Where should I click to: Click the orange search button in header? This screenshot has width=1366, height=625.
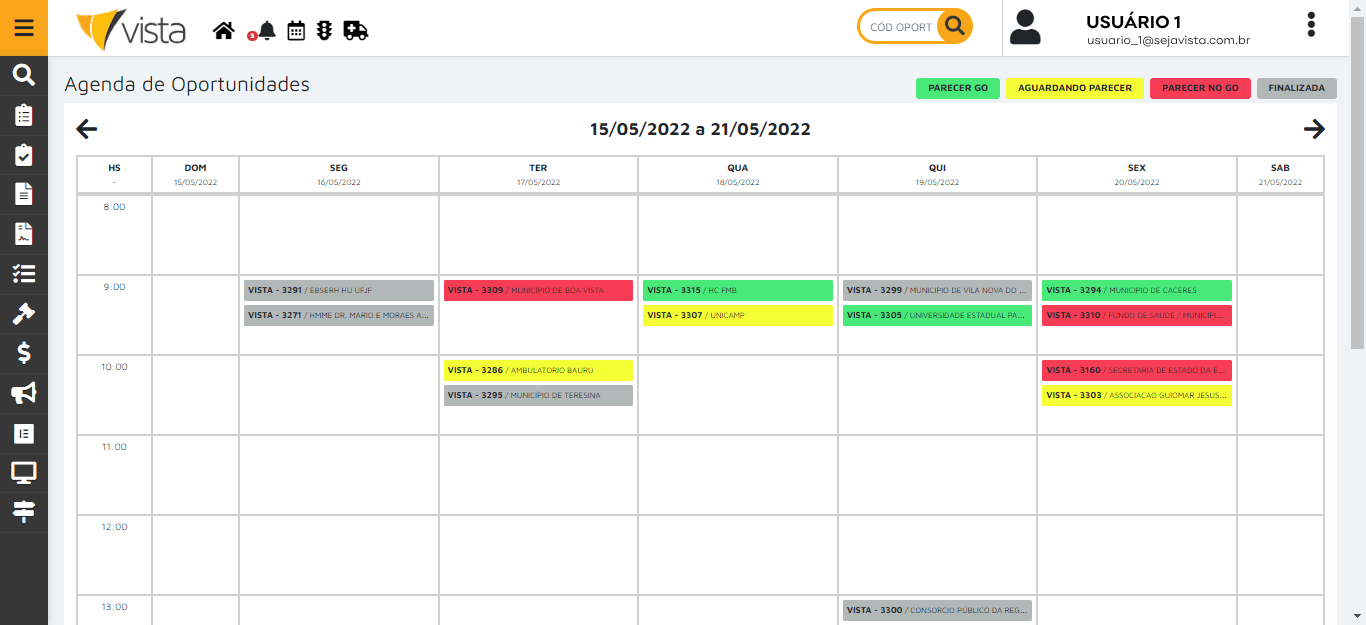[955, 26]
